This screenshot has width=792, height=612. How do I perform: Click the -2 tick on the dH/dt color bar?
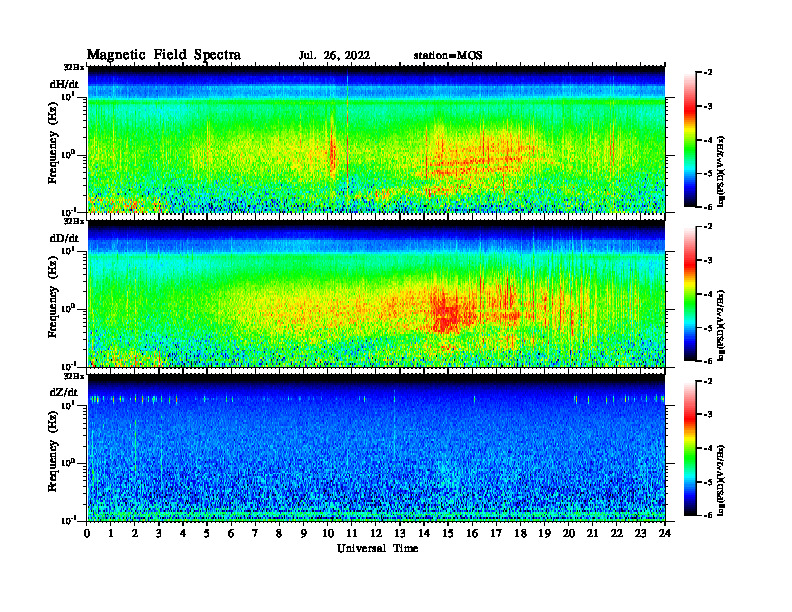(708, 73)
